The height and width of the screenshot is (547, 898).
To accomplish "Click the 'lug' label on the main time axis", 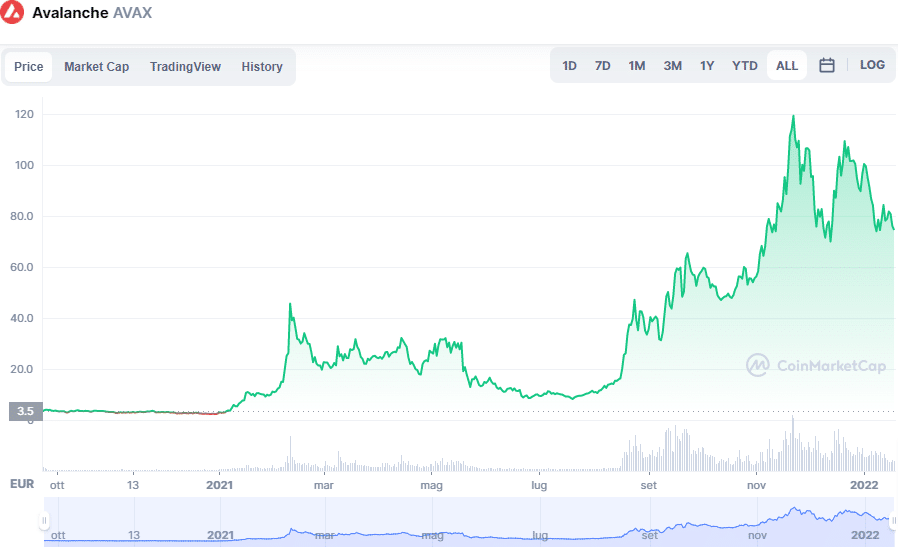I will coord(539,486).
